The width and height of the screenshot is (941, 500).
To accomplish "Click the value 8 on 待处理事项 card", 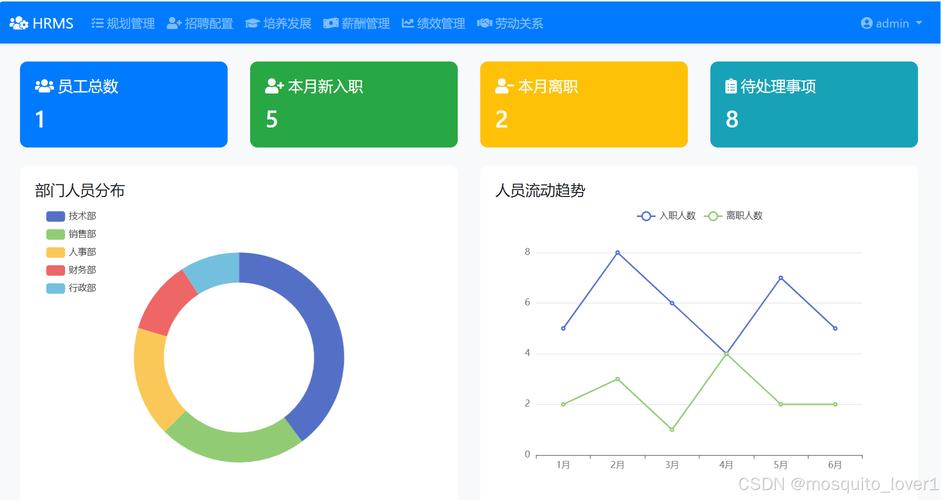I will pyautogui.click(x=732, y=119).
